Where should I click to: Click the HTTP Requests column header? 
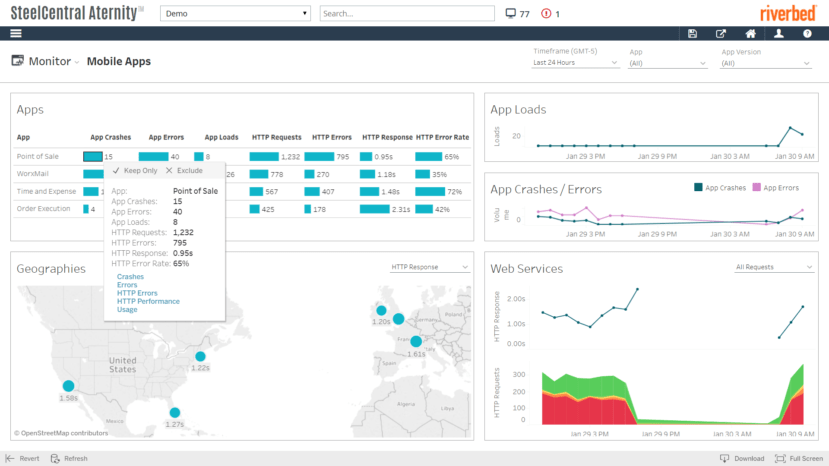277,137
